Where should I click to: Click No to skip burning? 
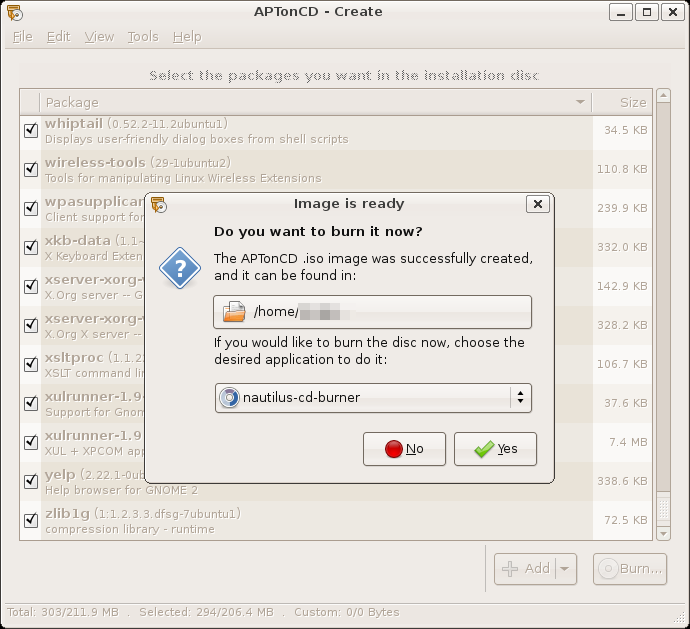404,449
